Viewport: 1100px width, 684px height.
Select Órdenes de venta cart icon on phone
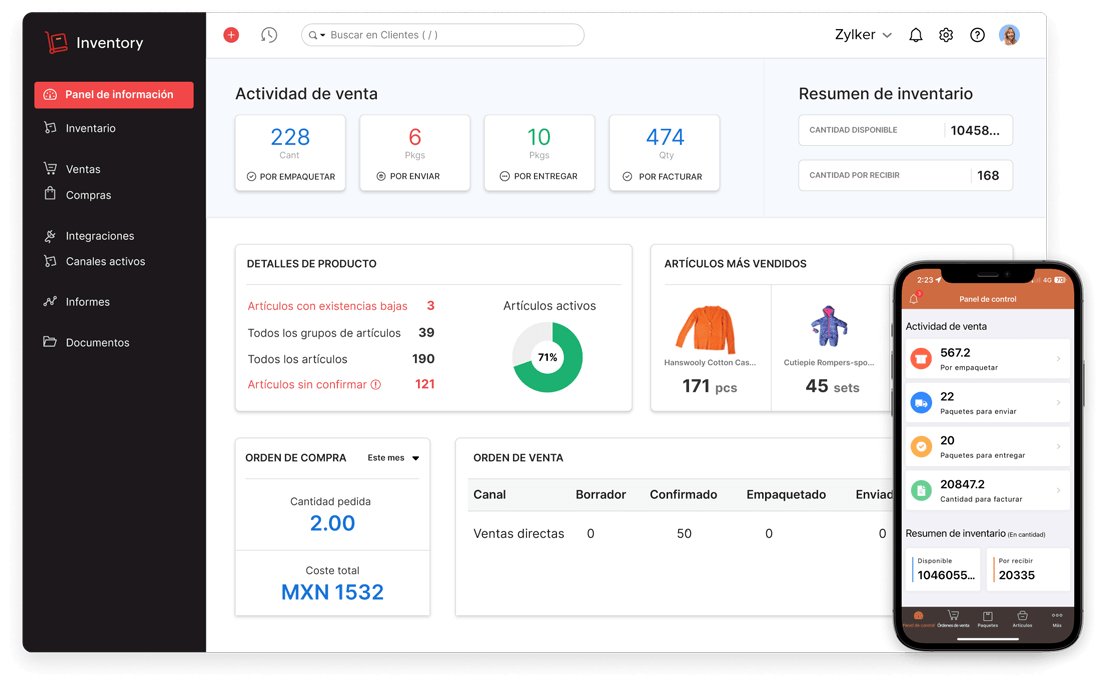coord(953,615)
